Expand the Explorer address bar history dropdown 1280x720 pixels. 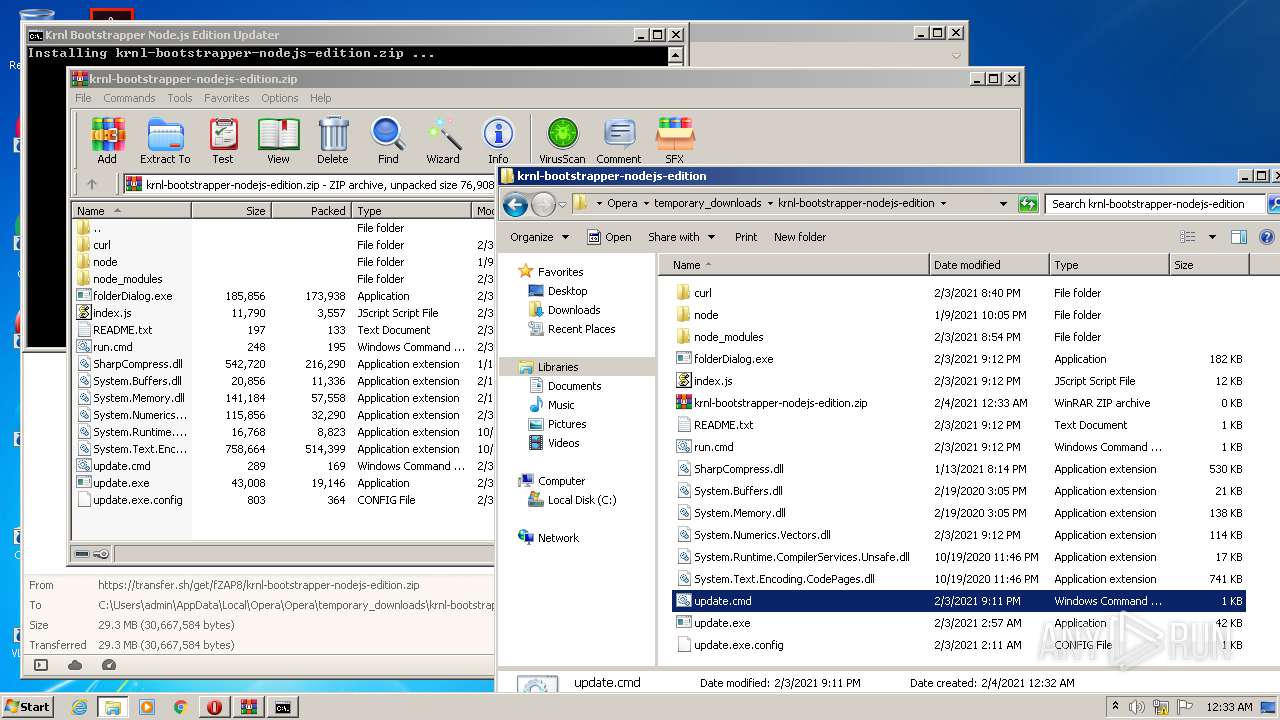click(x=1003, y=204)
